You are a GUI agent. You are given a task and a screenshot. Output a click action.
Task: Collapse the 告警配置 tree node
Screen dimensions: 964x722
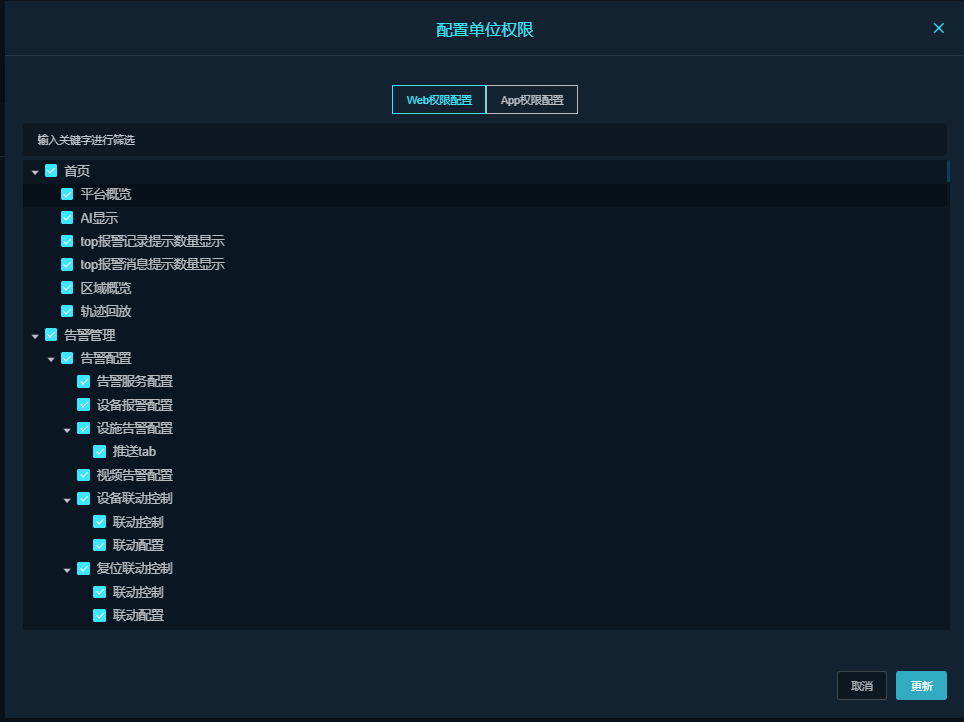coord(51,360)
